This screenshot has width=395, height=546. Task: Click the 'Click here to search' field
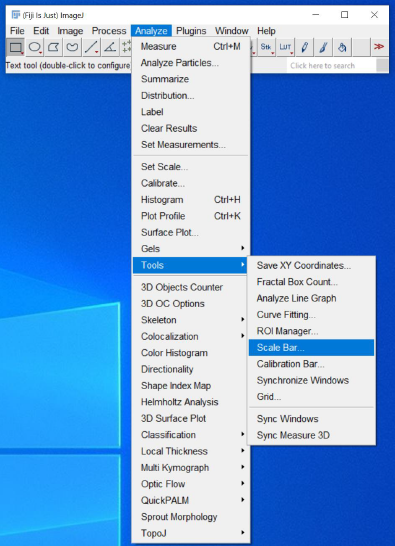click(332, 65)
